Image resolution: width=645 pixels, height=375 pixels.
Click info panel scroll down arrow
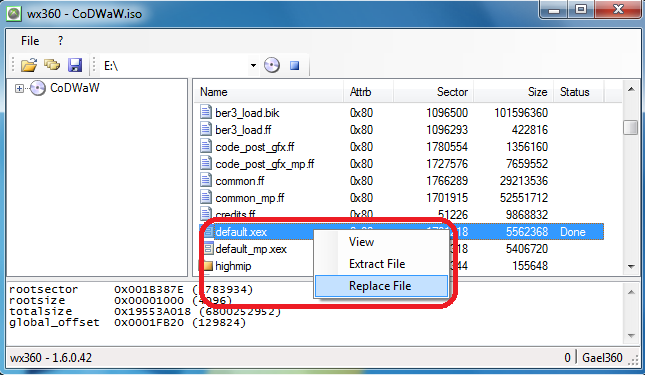(631, 336)
